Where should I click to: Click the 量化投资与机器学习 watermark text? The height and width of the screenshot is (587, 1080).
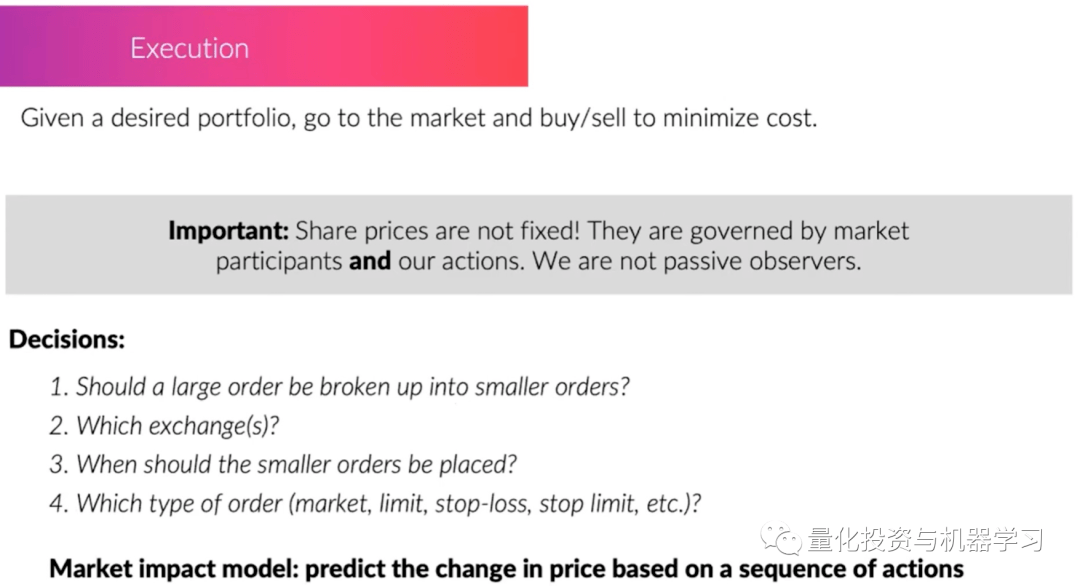pos(925,541)
